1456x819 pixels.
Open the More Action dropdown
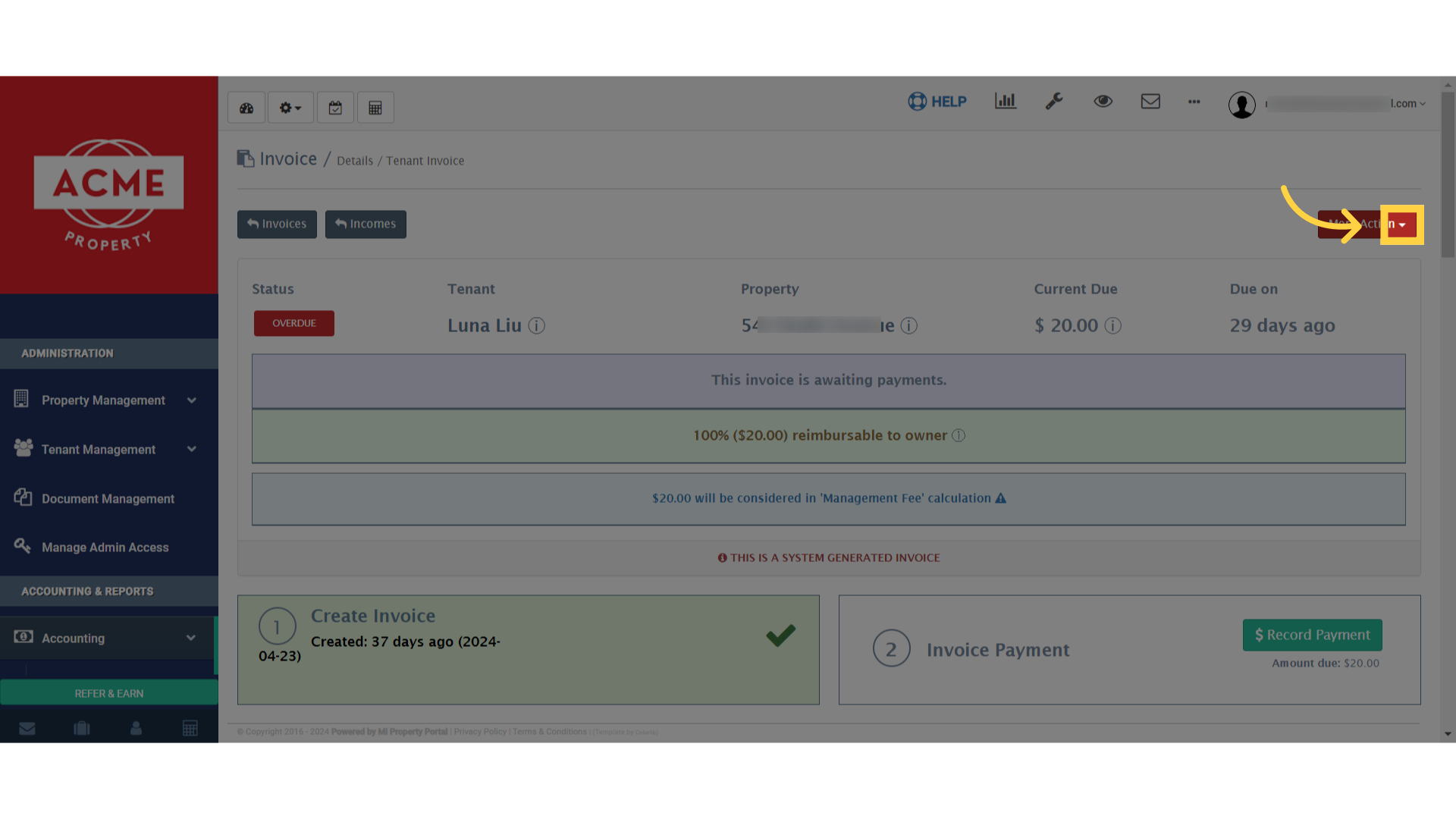[1401, 224]
